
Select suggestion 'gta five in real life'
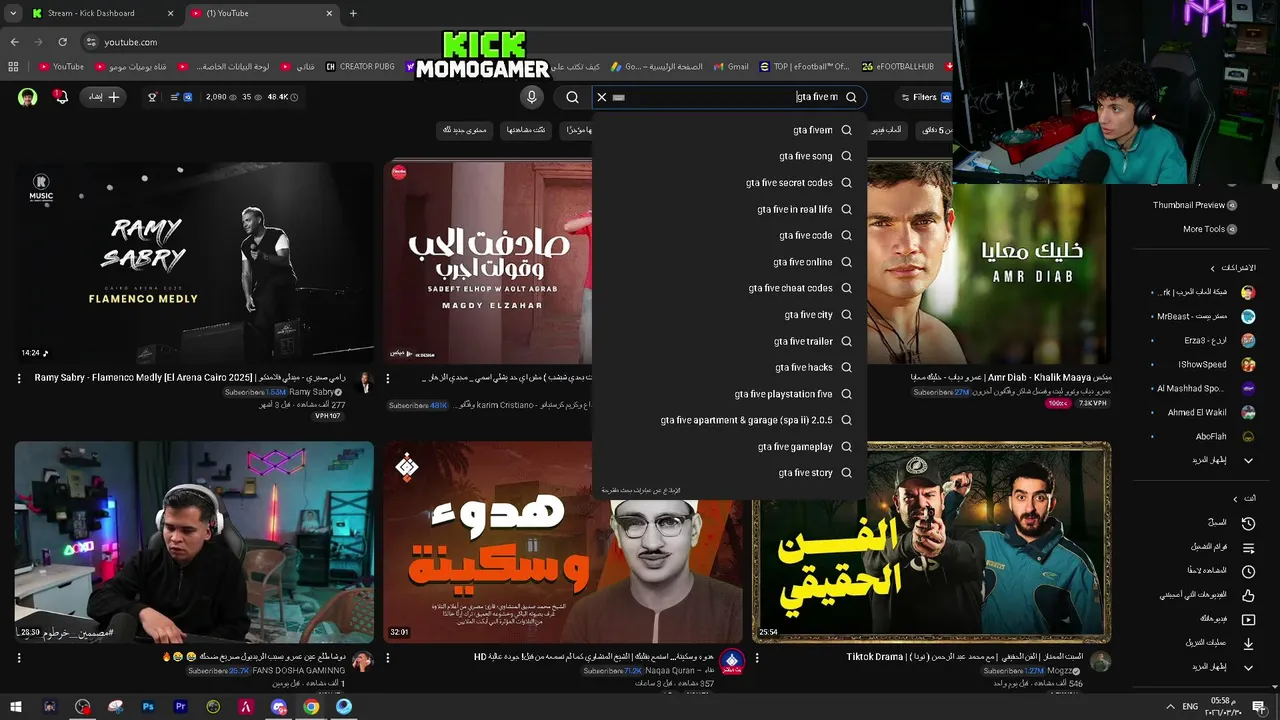[x=728, y=209]
